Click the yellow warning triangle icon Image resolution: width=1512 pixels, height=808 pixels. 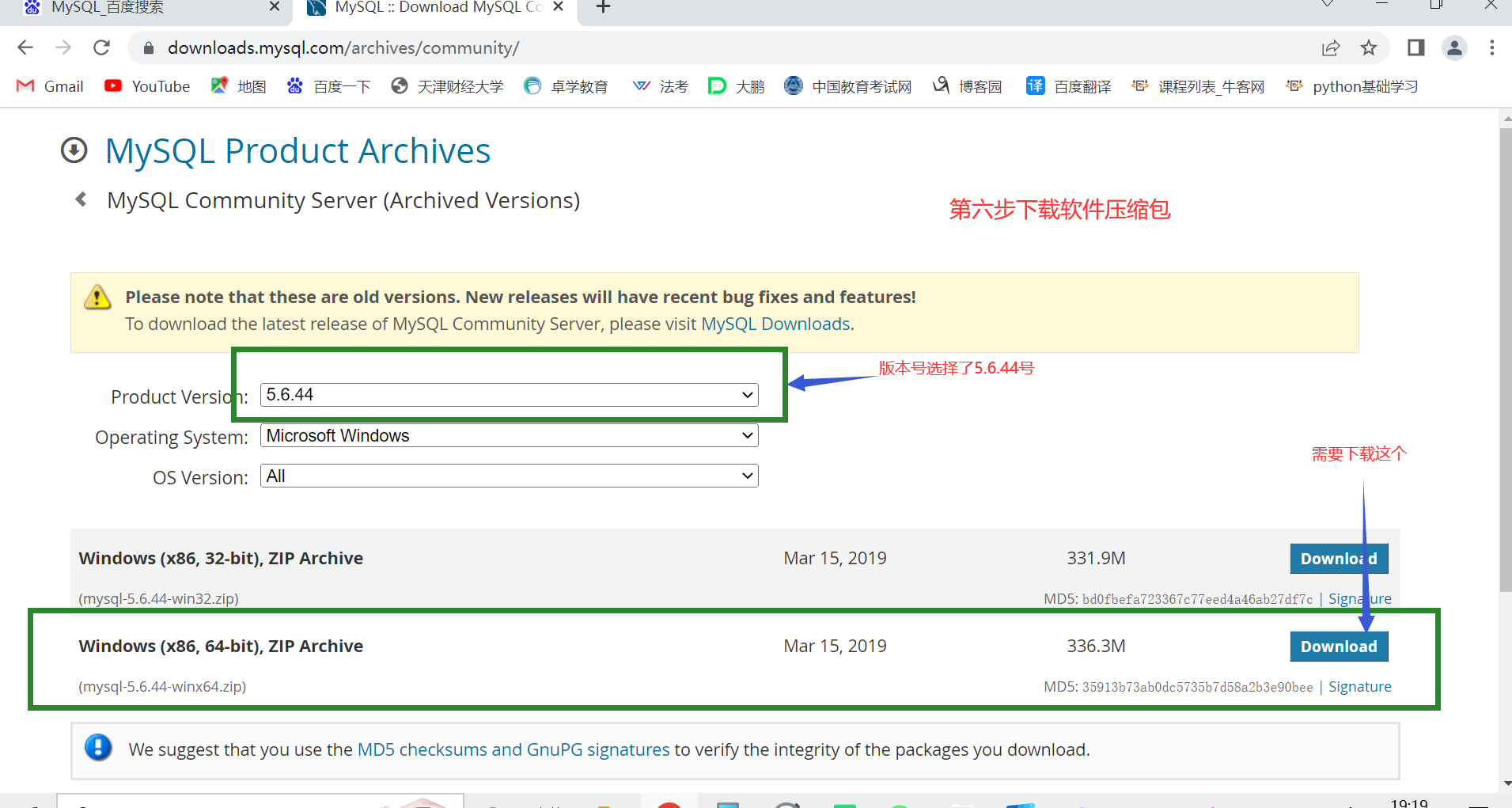97,298
